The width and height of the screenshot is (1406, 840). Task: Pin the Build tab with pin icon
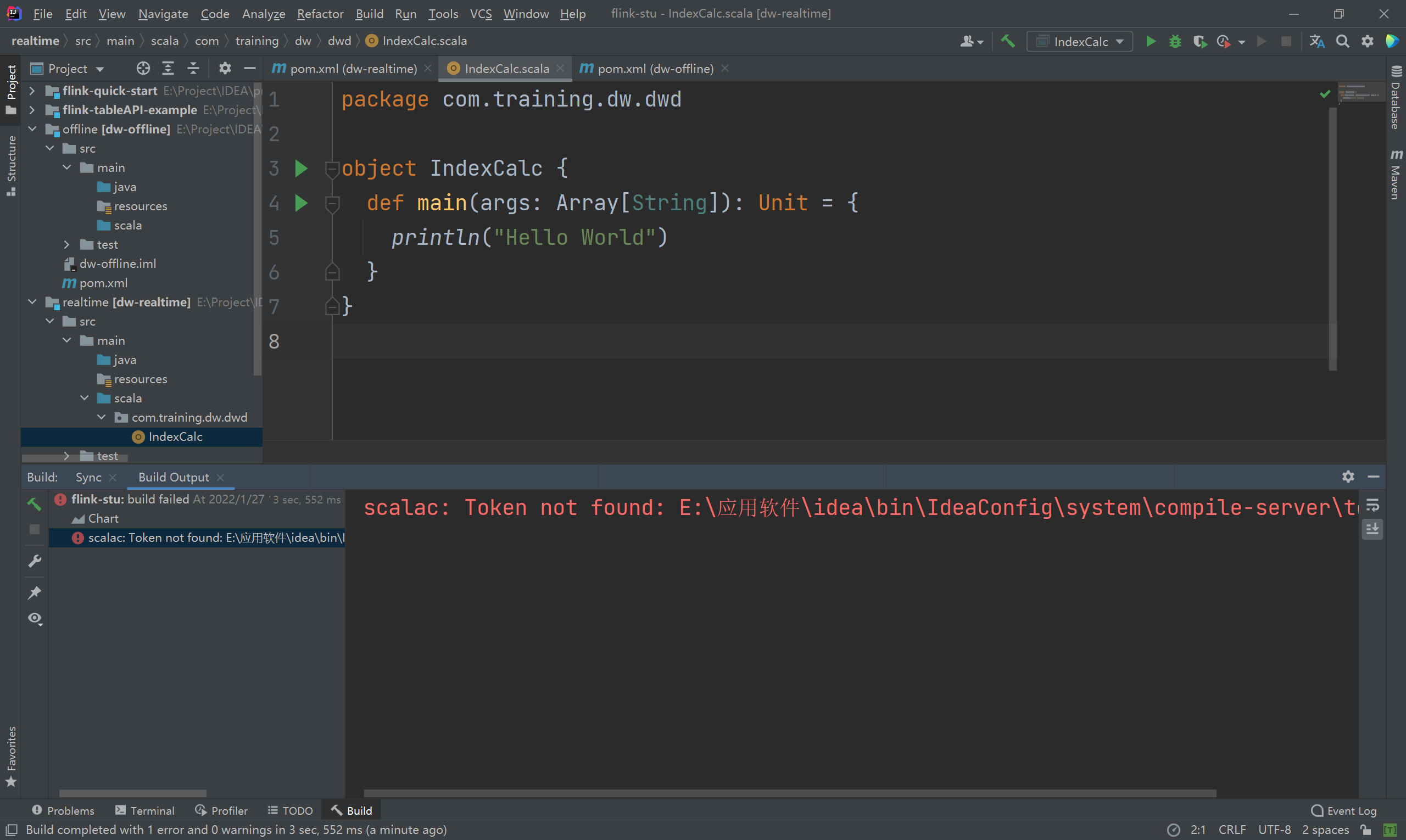click(x=35, y=592)
